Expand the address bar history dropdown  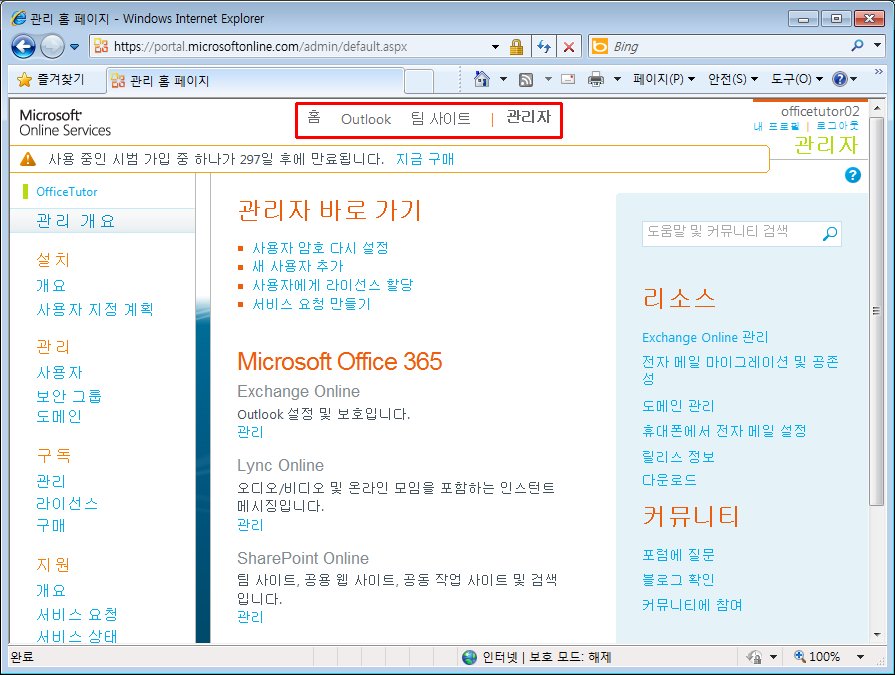pos(495,47)
